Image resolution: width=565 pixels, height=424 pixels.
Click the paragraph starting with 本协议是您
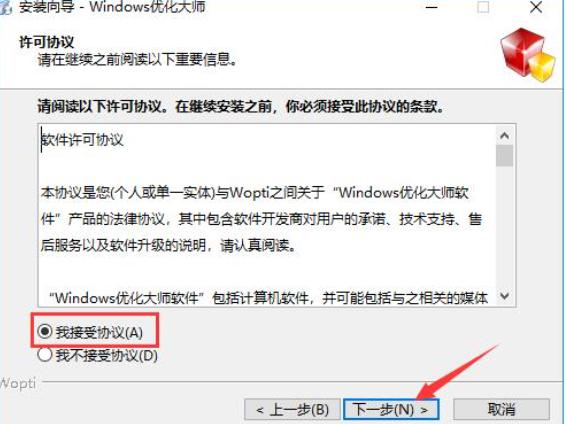pos(261,219)
